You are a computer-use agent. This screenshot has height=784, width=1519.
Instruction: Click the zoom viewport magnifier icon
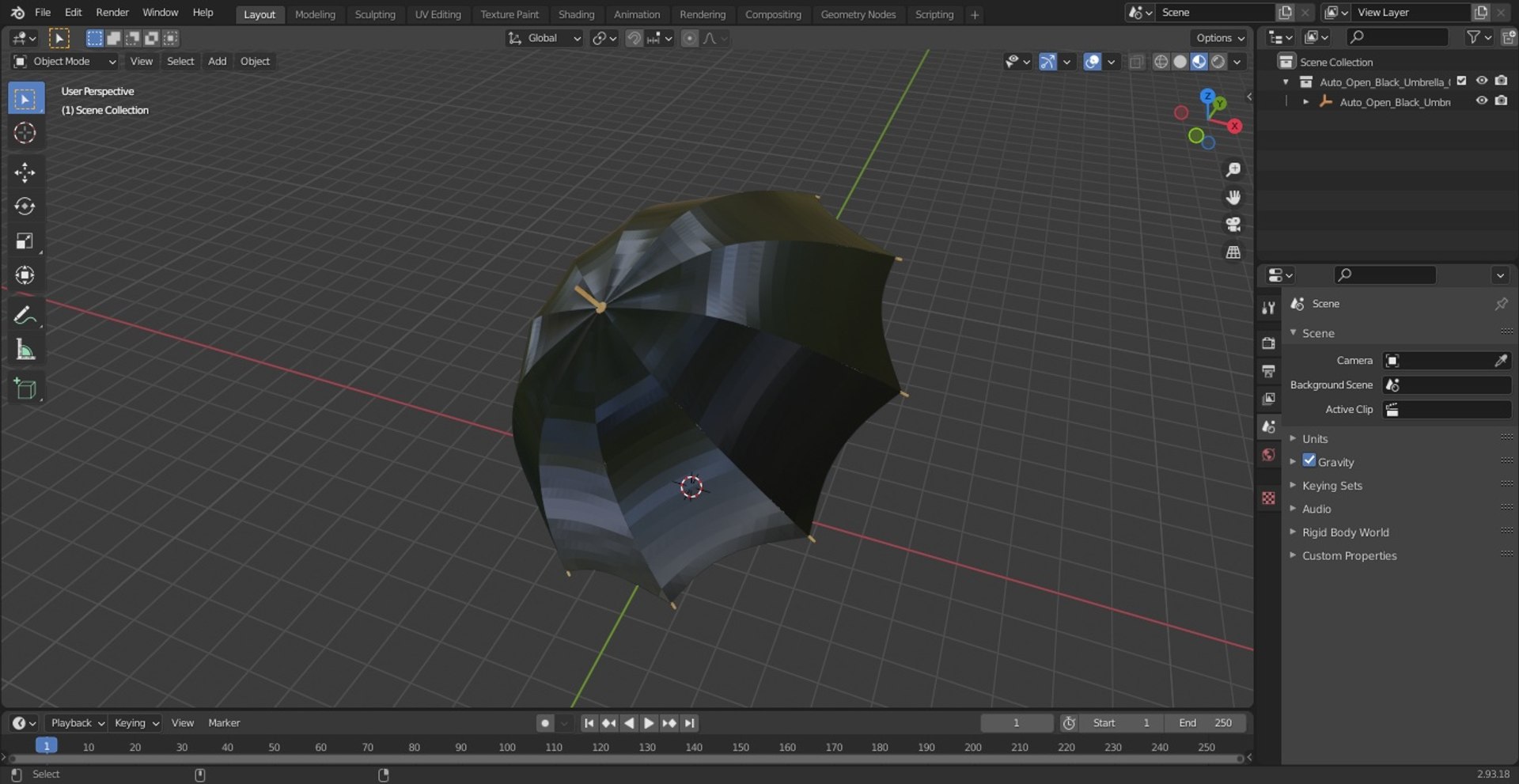[1233, 169]
